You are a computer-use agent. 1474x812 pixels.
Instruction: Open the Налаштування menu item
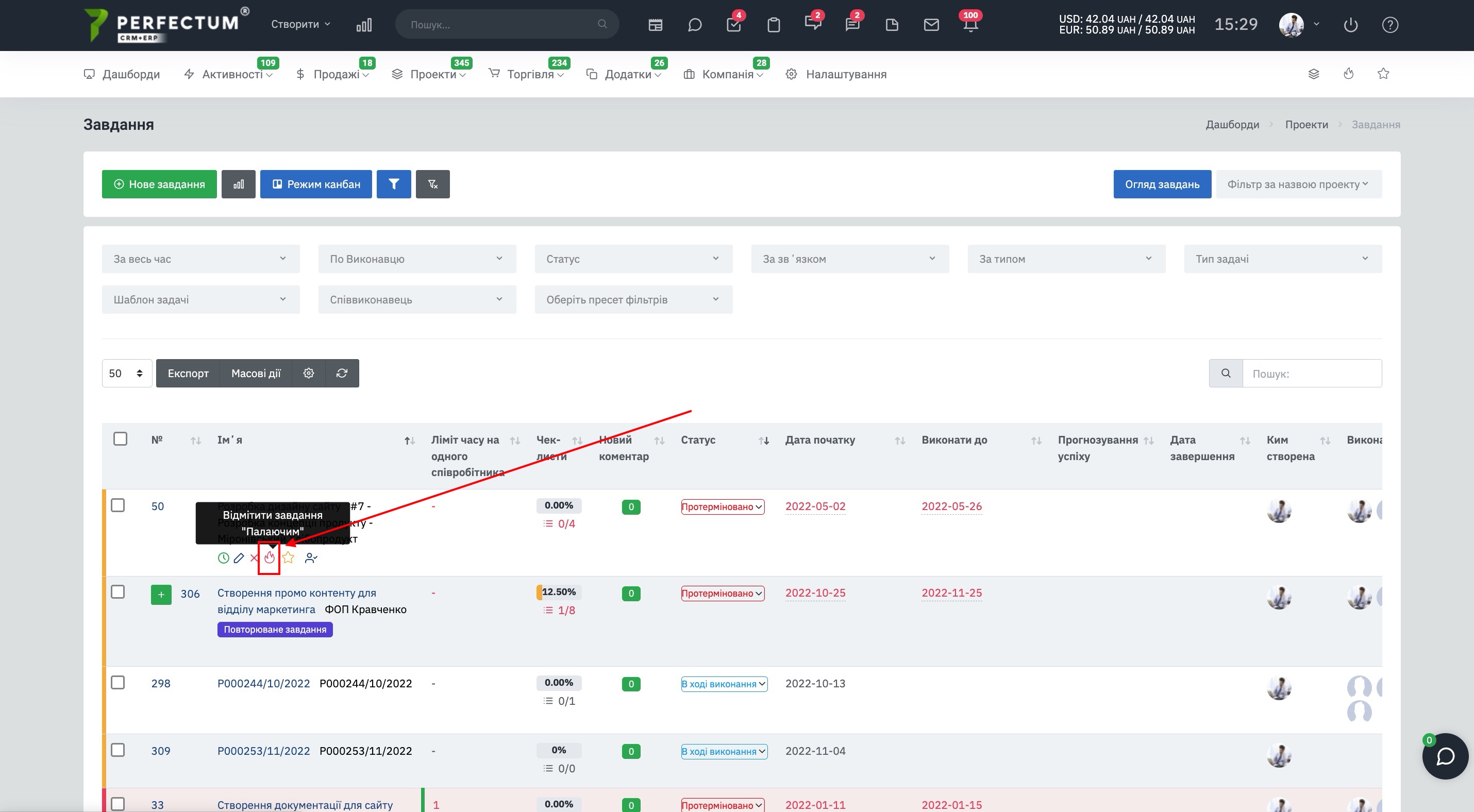pyautogui.click(x=836, y=74)
